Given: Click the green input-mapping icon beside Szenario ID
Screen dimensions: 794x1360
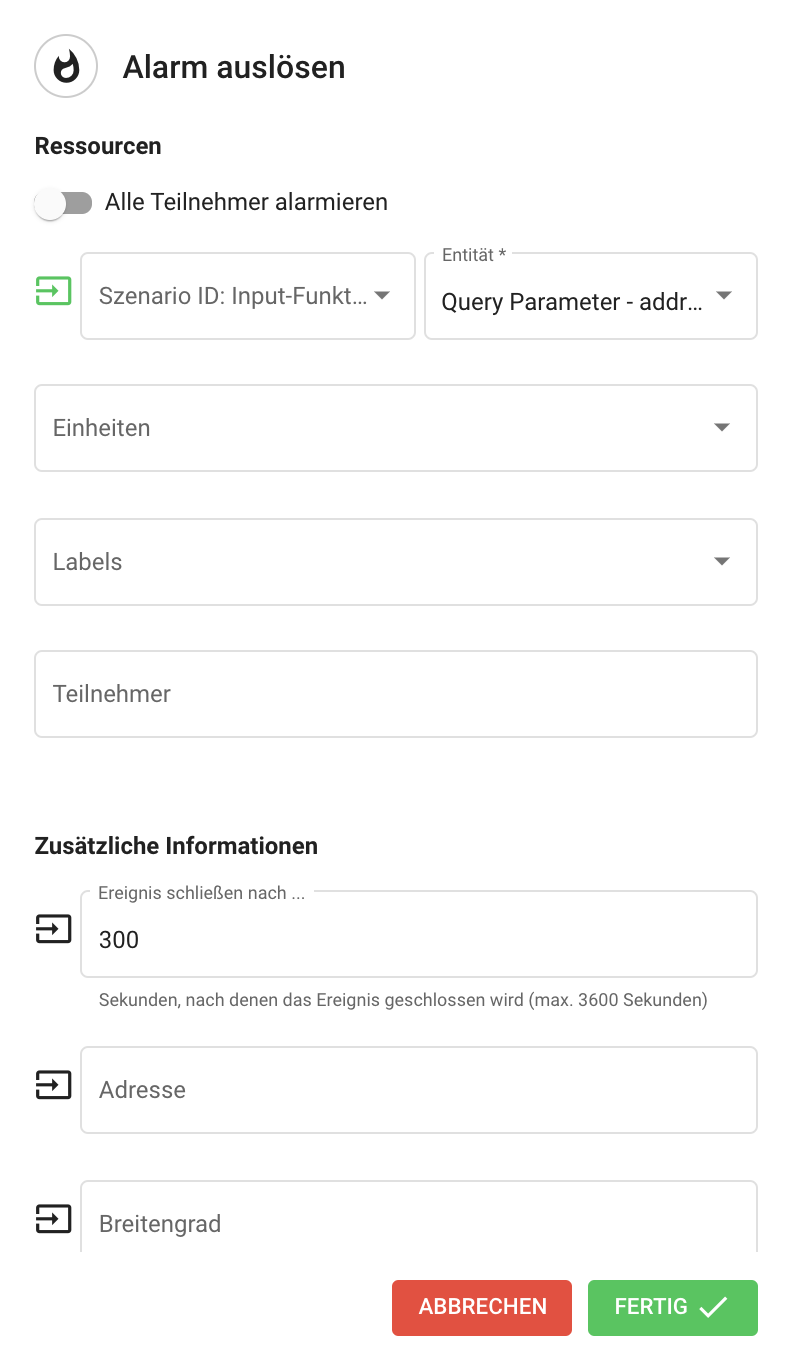Looking at the screenshot, I should click(x=53, y=291).
